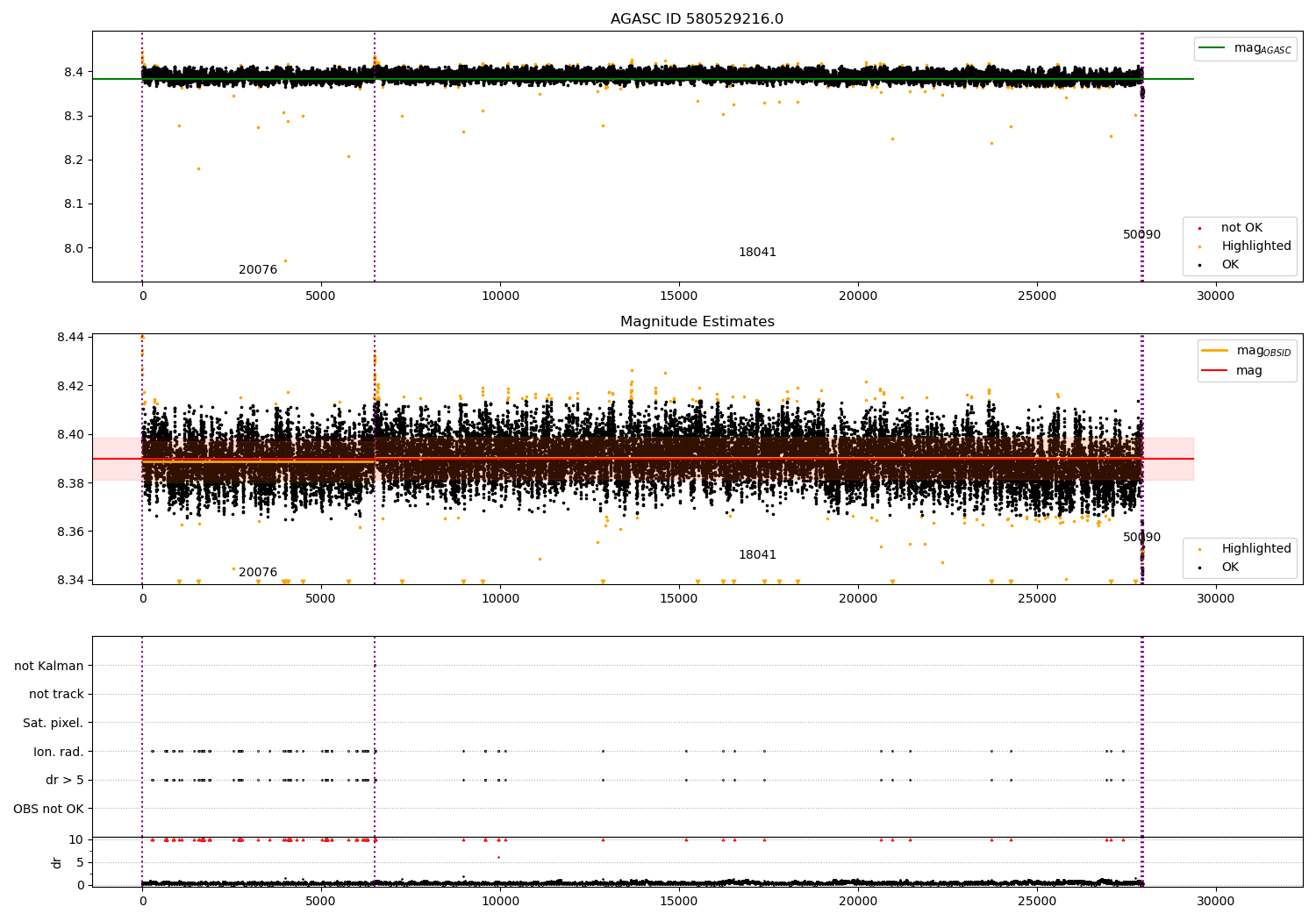Click the "10000" x-tick under Magnitude Estimates plot

coord(500,599)
